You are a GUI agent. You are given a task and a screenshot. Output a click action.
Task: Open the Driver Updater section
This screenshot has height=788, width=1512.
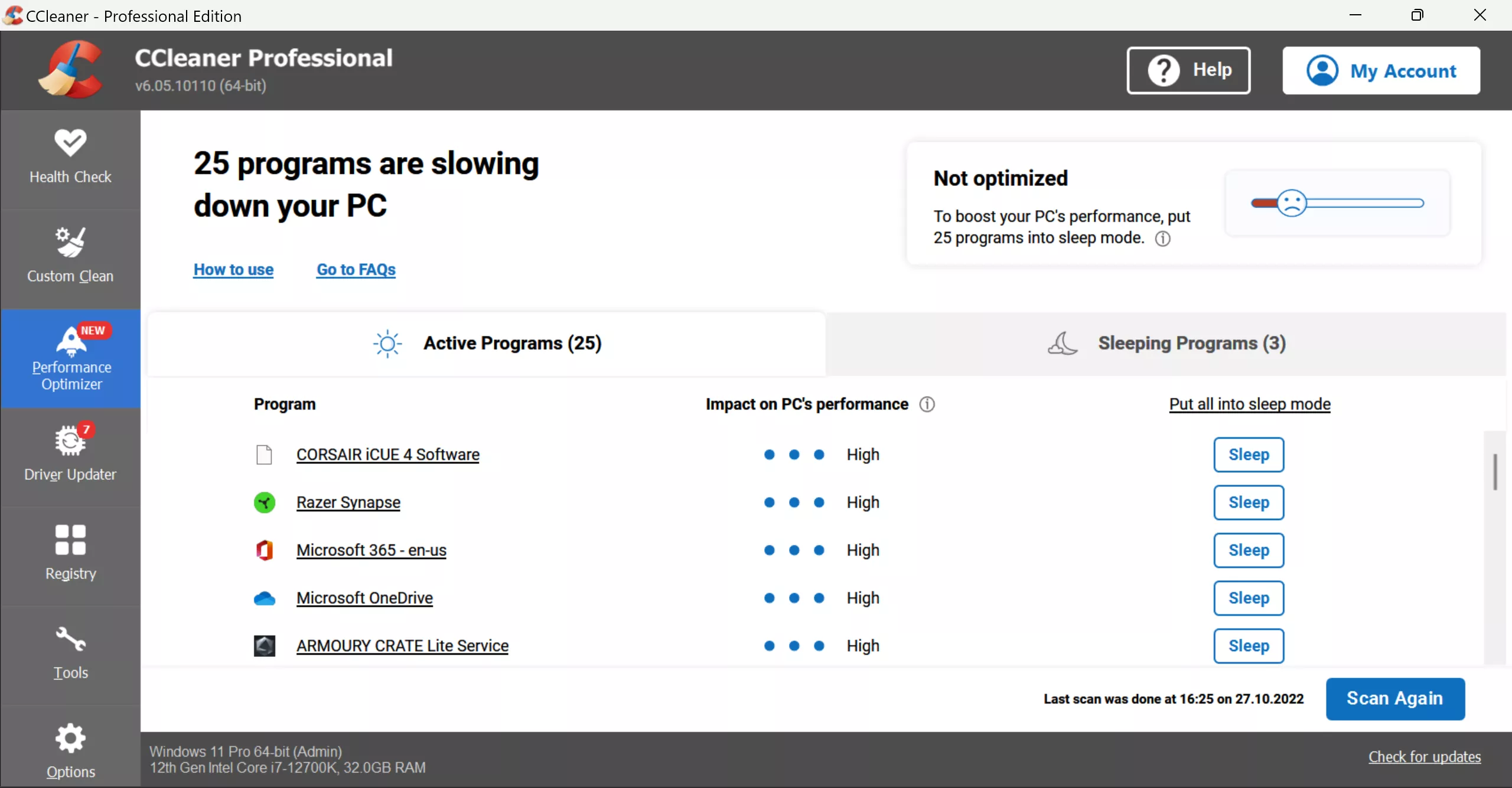click(x=70, y=455)
